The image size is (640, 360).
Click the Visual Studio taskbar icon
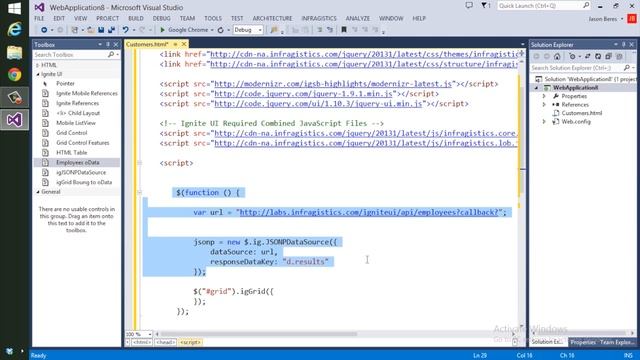pos(14,120)
